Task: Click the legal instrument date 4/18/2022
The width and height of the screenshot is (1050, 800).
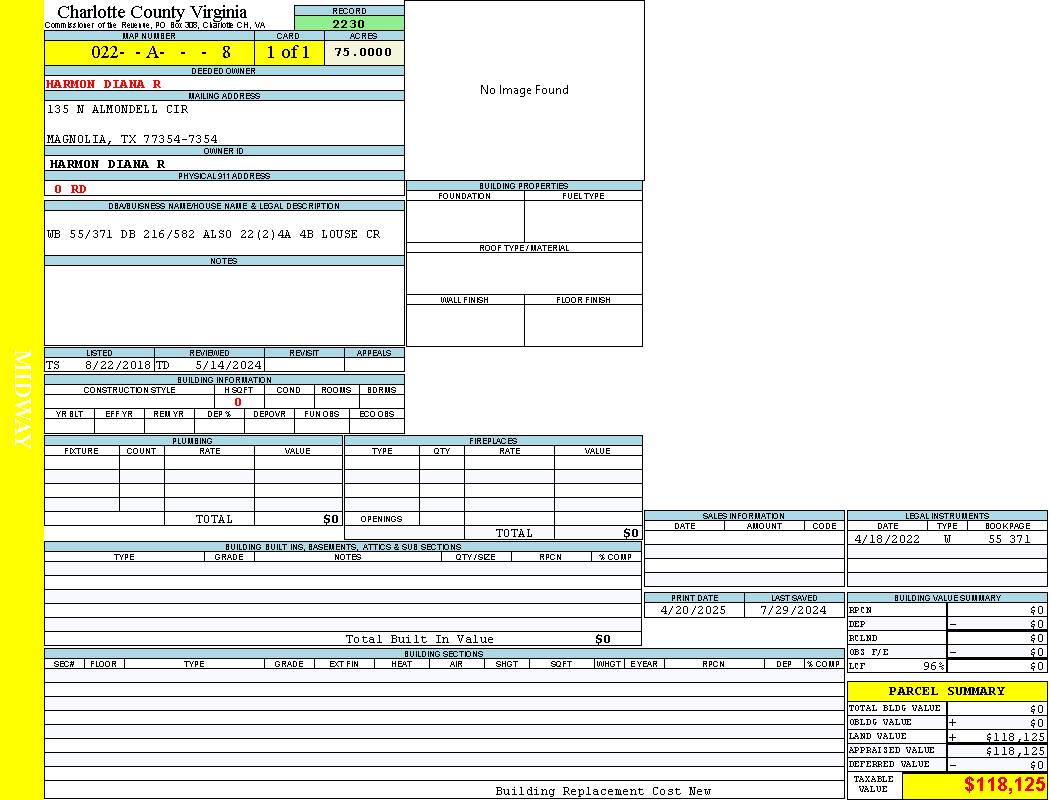Action: pos(886,539)
